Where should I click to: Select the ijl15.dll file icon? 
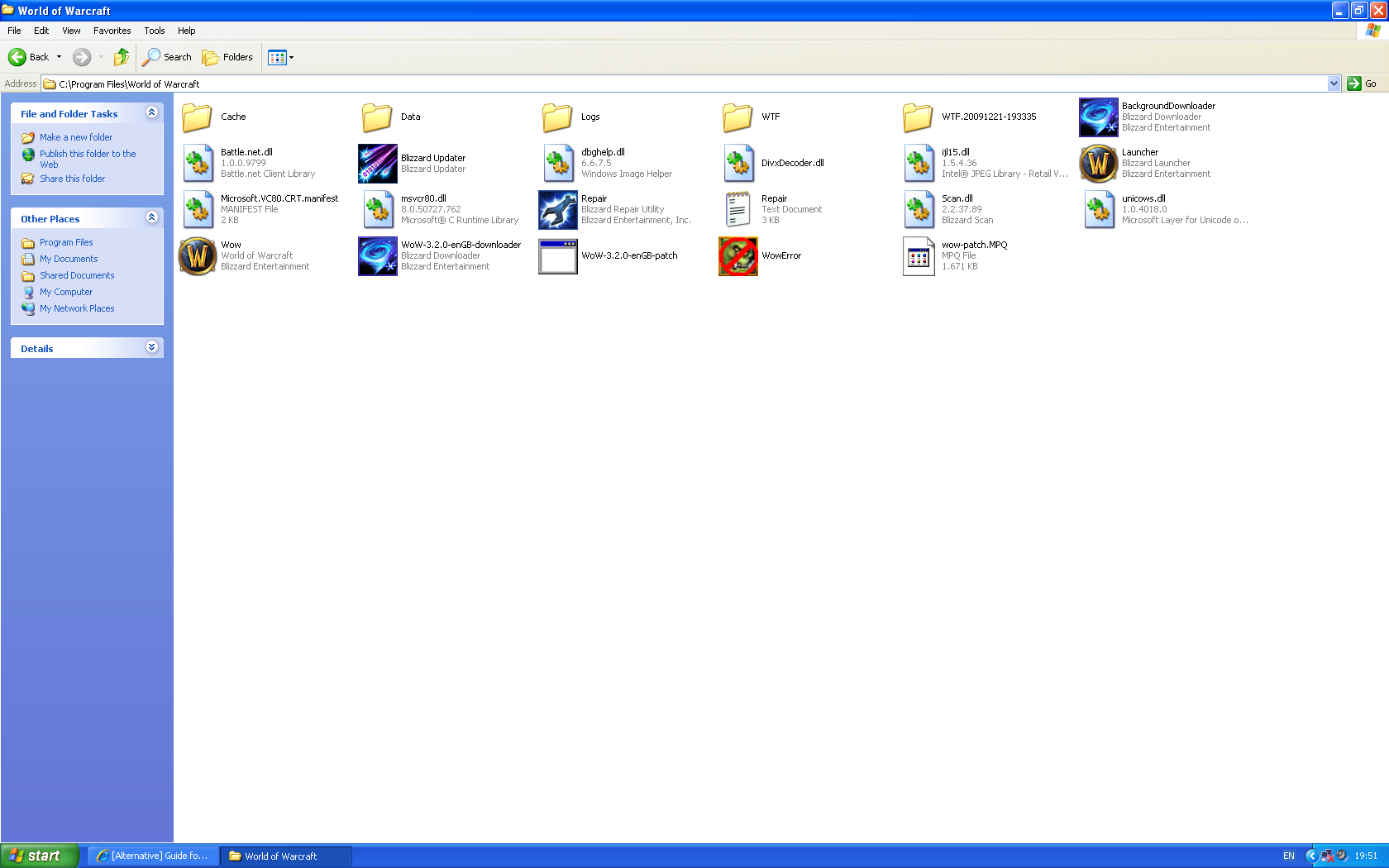tap(919, 164)
